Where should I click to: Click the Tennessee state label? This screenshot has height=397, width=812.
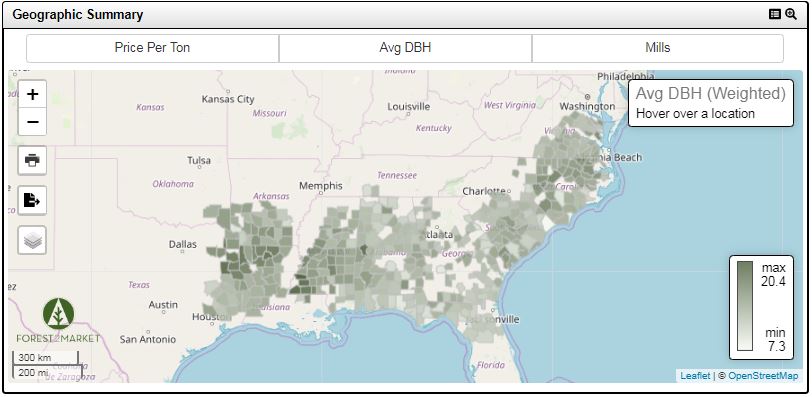pos(397,175)
